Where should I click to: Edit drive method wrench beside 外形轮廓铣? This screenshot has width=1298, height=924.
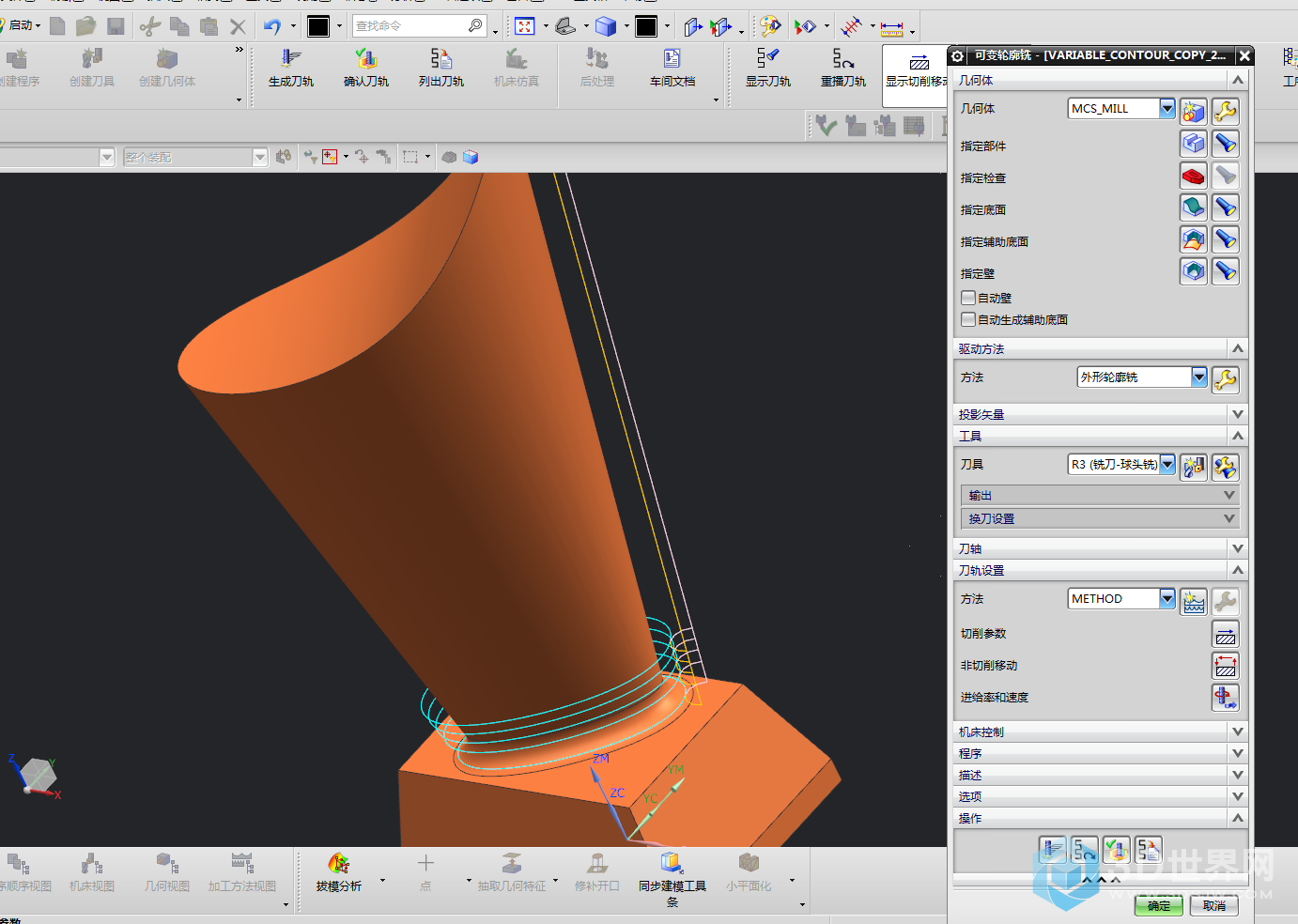click(1225, 379)
